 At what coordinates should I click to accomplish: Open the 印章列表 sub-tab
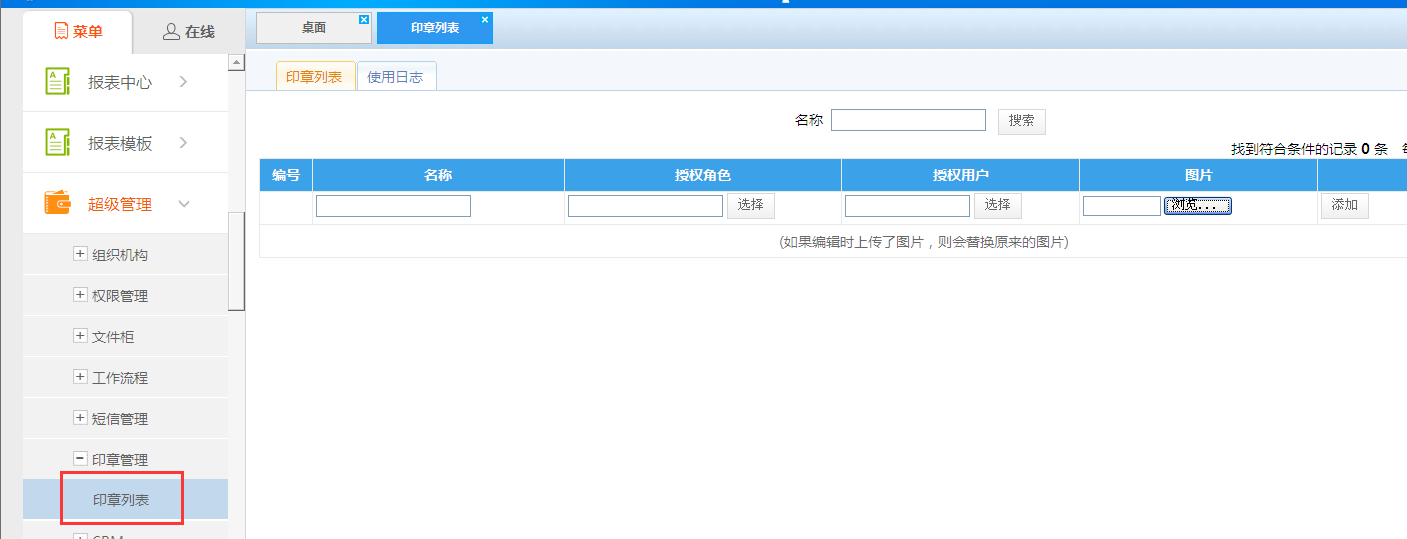tap(315, 77)
